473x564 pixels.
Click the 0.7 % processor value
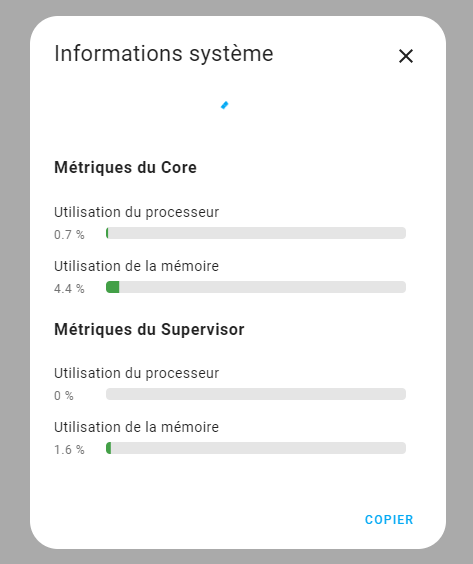(69, 235)
